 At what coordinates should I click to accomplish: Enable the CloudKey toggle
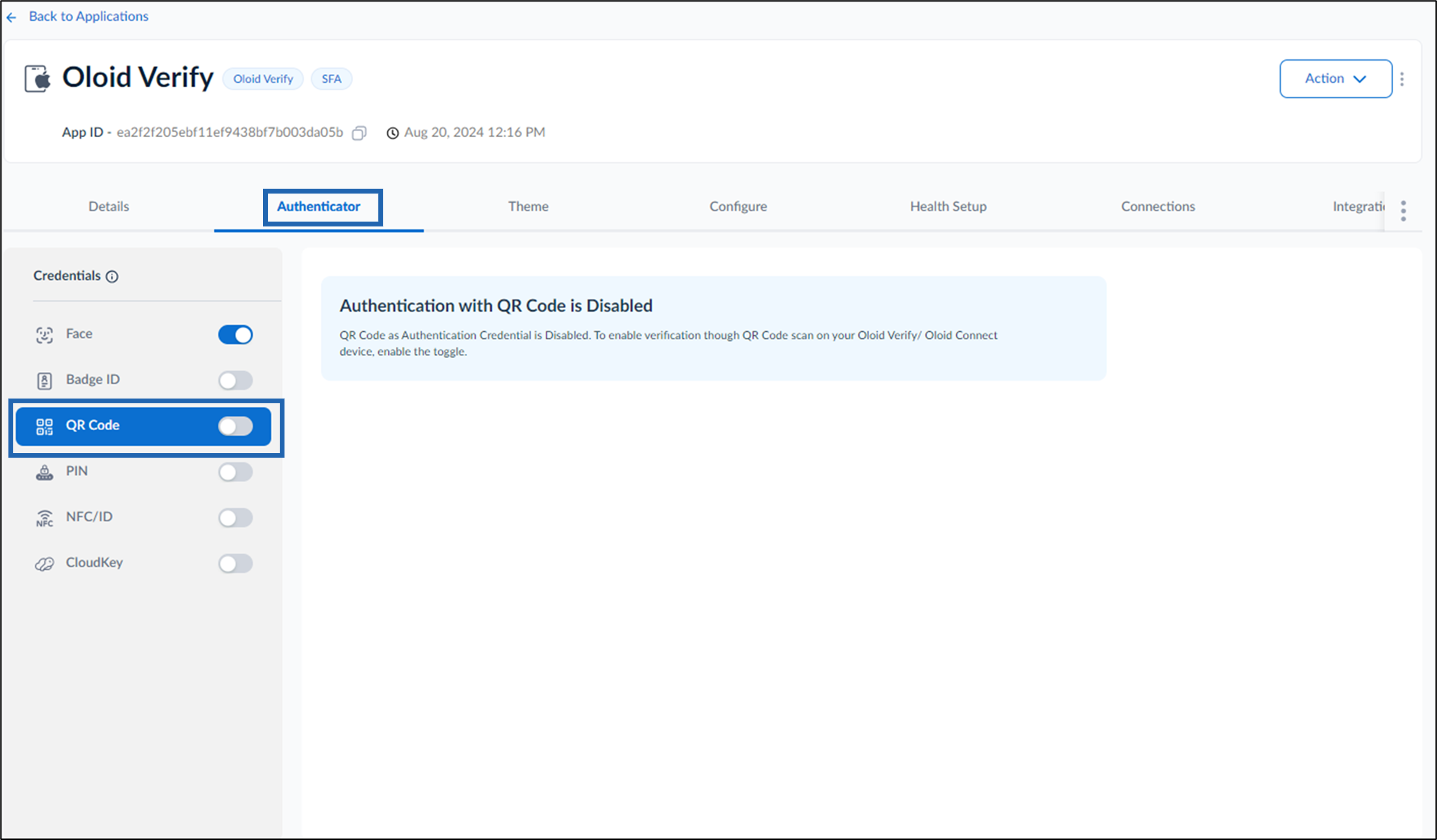click(x=235, y=563)
